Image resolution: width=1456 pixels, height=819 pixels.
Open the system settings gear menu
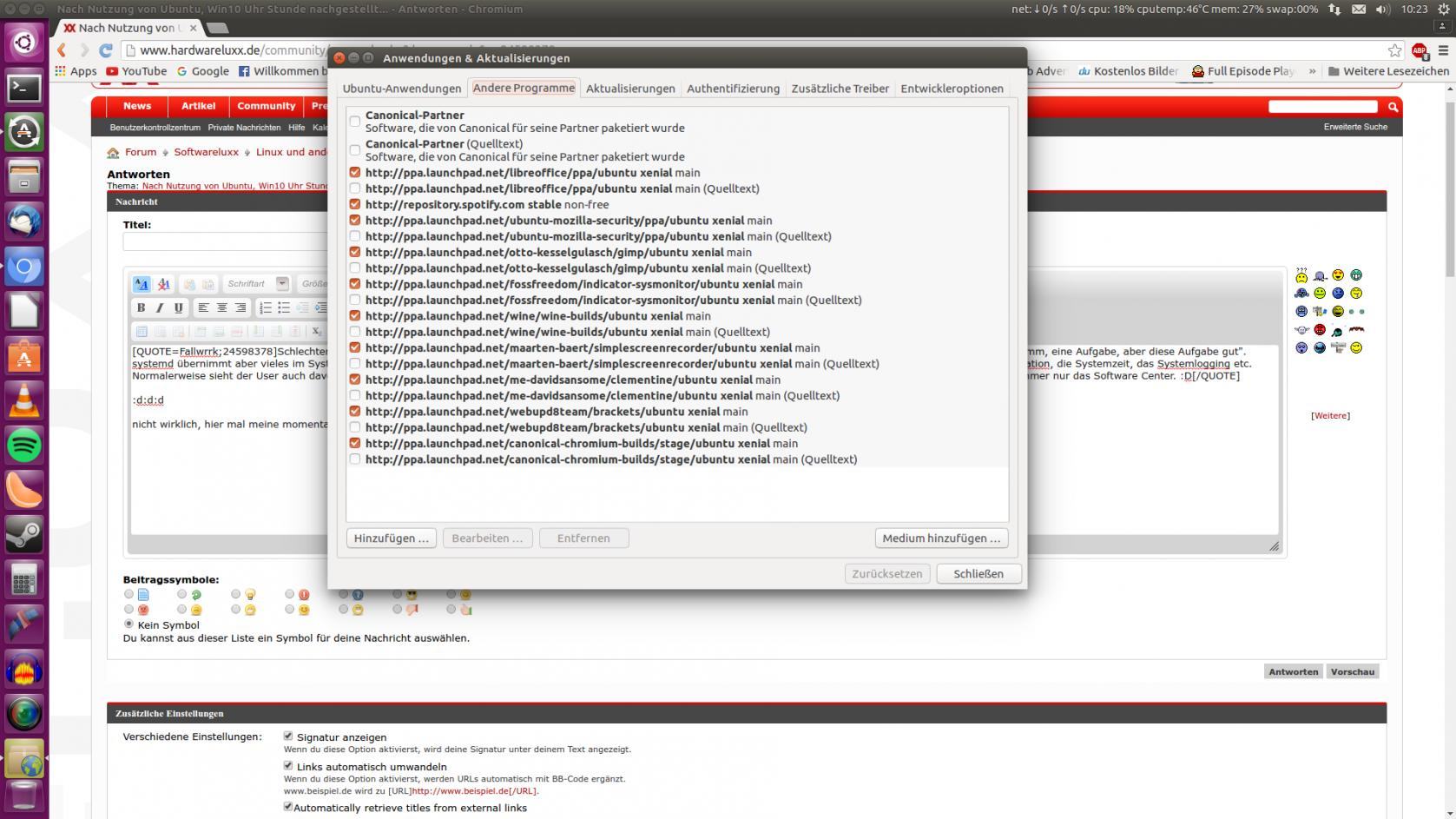[1444, 9]
